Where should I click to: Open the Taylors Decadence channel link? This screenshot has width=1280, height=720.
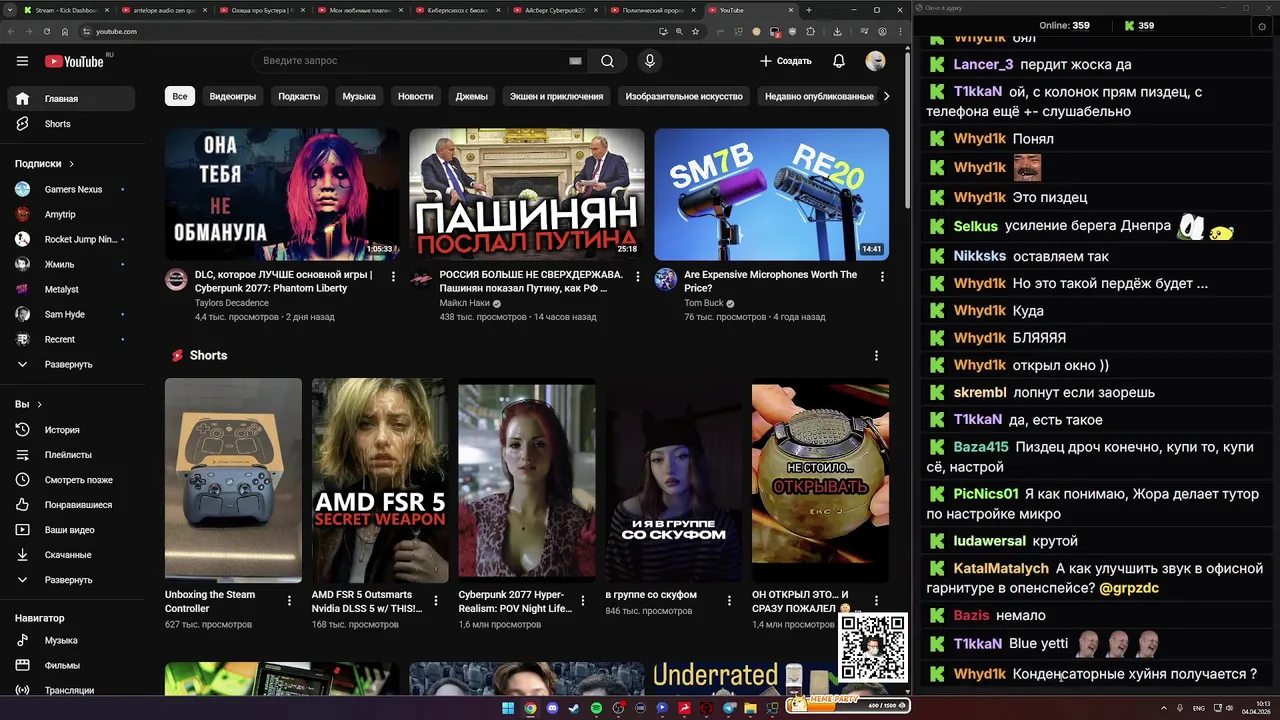coord(232,303)
